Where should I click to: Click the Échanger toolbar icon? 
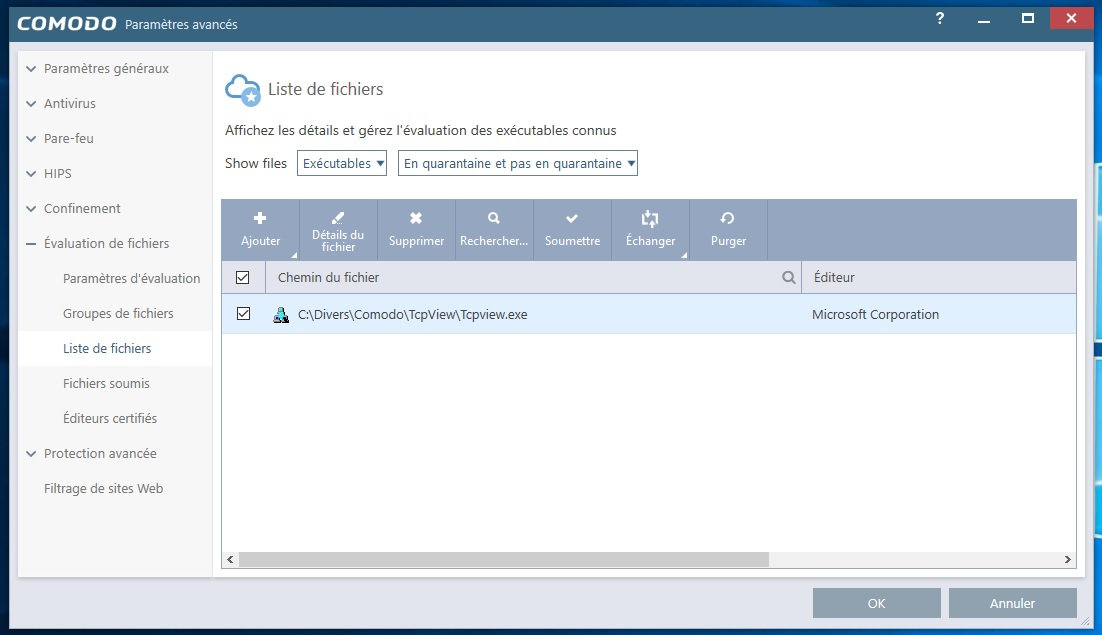(650, 219)
